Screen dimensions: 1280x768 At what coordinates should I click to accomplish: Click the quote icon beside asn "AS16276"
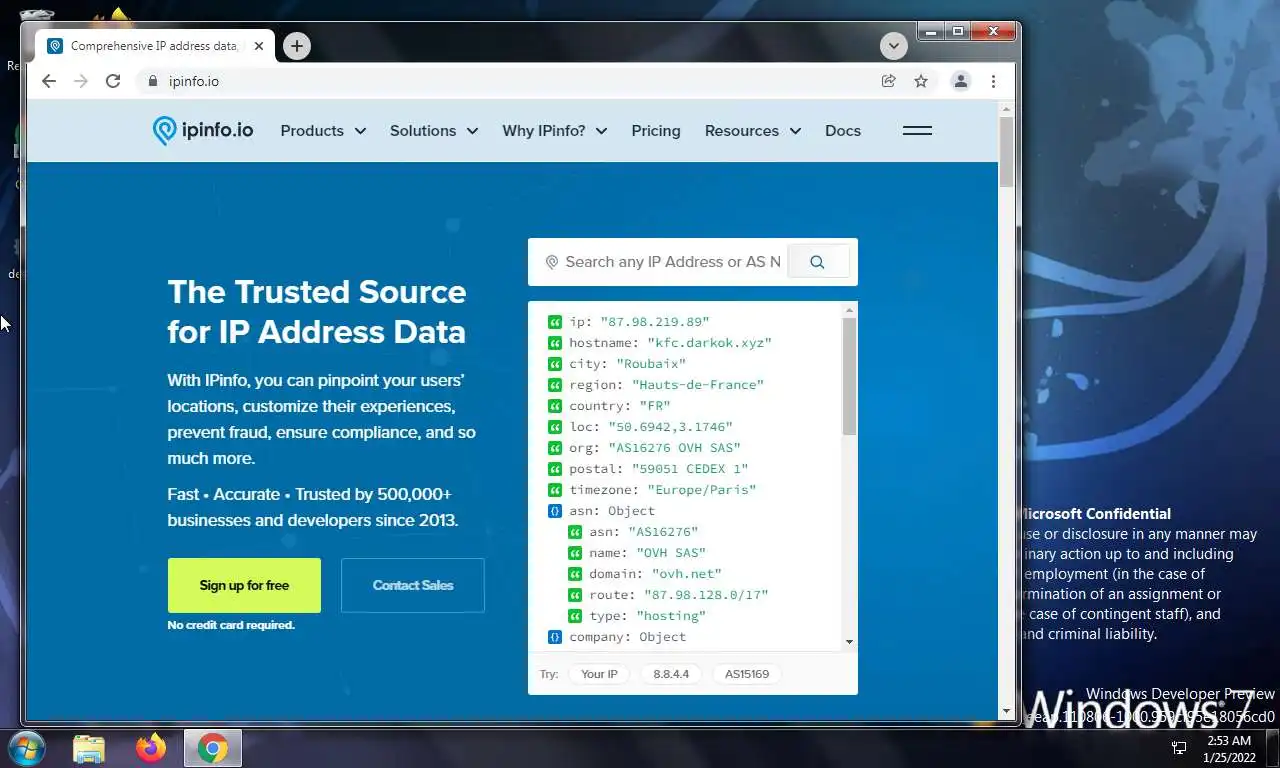coord(575,532)
